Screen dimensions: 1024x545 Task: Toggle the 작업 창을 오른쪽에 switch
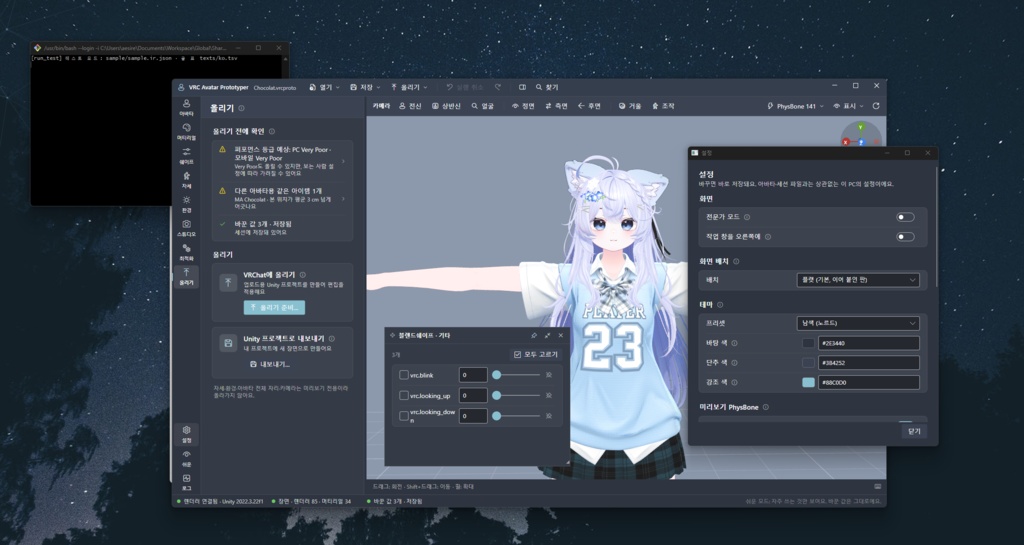(x=905, y=237)
